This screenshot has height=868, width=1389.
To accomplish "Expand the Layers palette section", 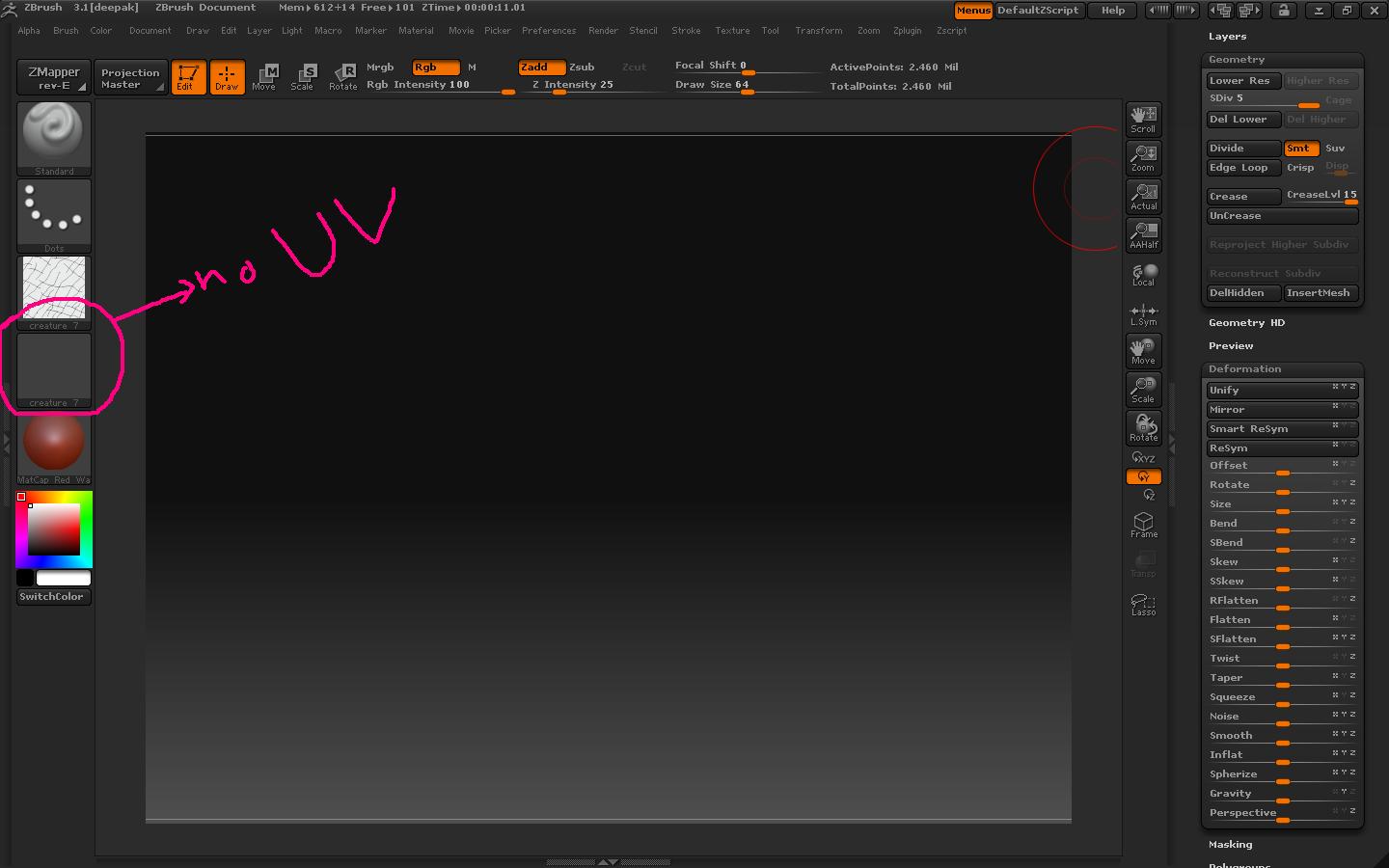I will [x=1227, y=37].
